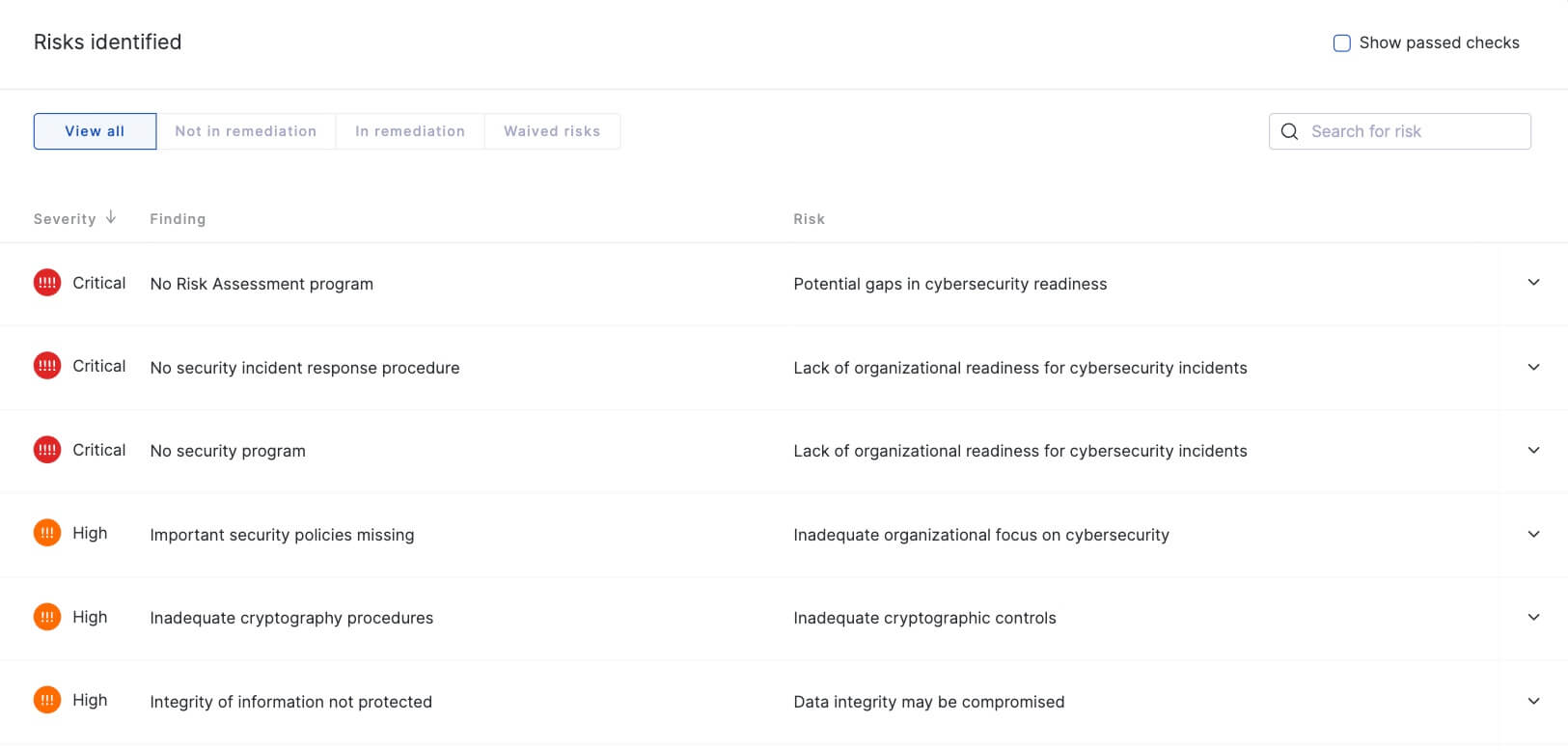The width and height of the screenshot is (1568, 751).
Task: Expand the No Risk Assessment program row
Action: pyautogui.click(x=1533, y=283)
